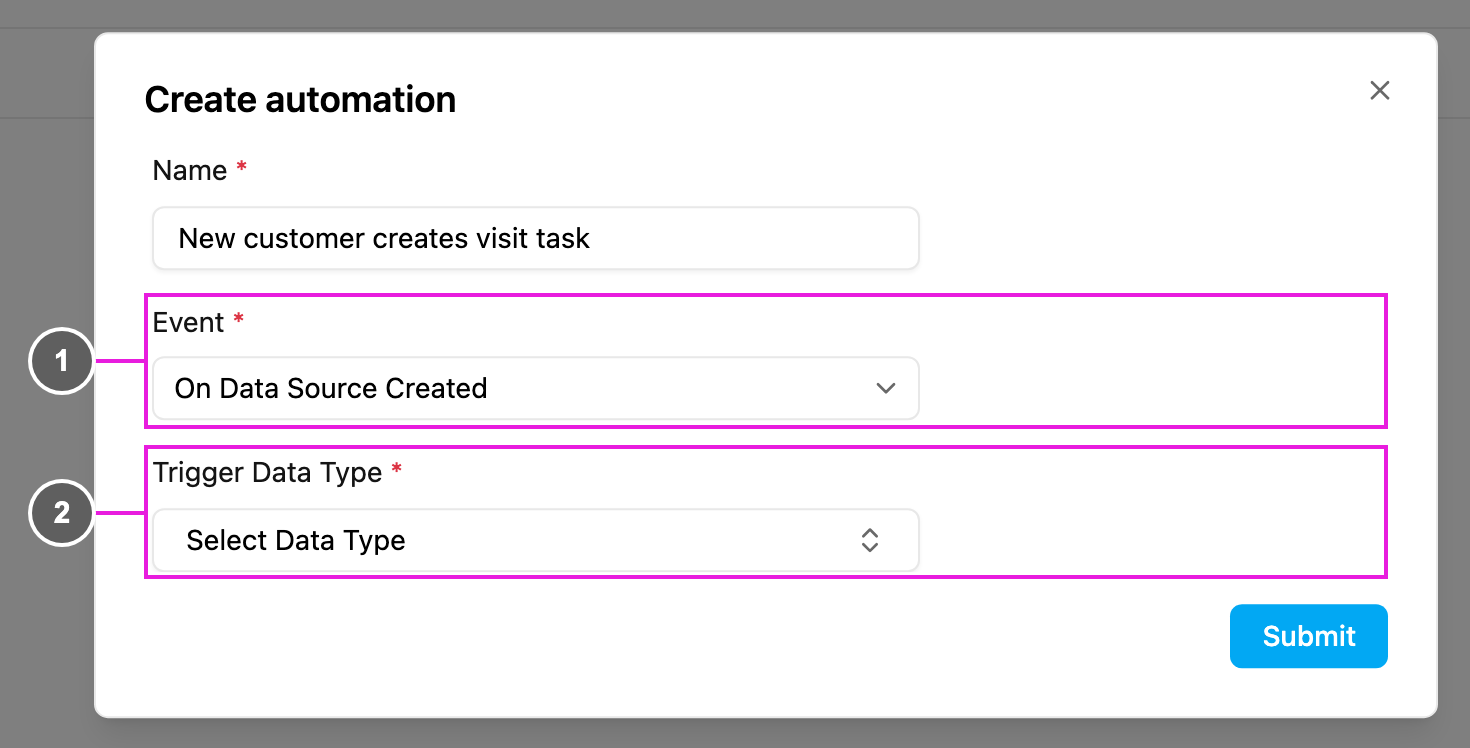Click the Submit button
The height and width of the screenshot is (748, 1470).
click(x=1308, y=636)
